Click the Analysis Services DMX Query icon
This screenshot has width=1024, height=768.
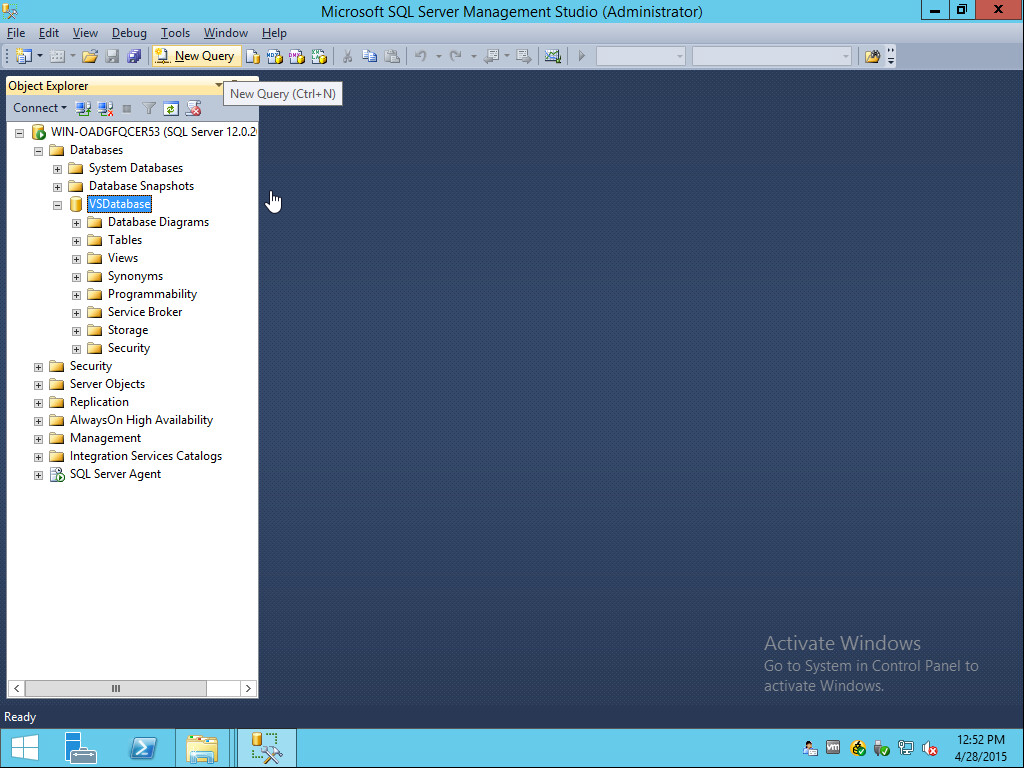296,57
